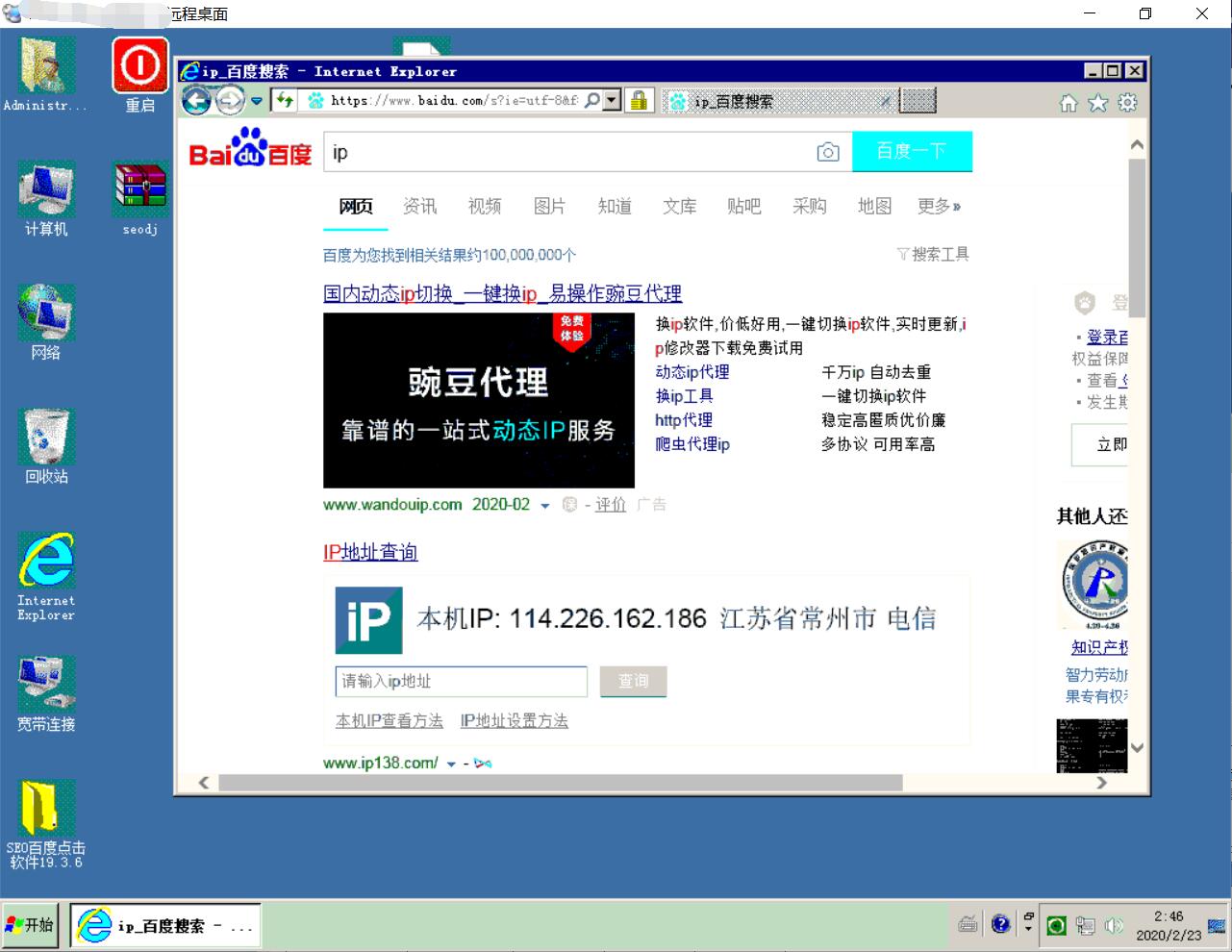The width and height of the screenshot is (1232, 952).
Task: Open the 爬虫代理ip link
Action: [x=692, y=444]
